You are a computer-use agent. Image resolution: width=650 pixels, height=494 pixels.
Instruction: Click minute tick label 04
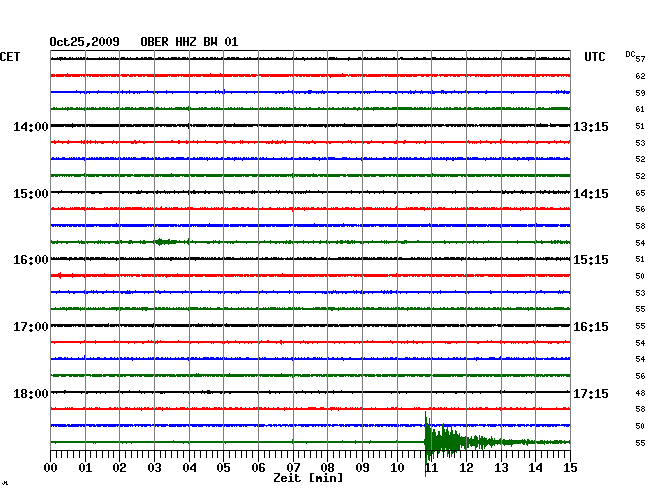(x=189, y=468)
